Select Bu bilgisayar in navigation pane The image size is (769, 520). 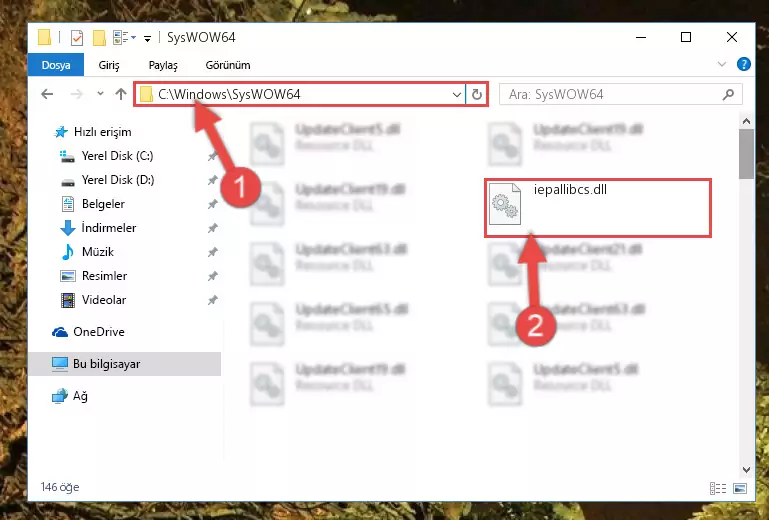(106, 364)
